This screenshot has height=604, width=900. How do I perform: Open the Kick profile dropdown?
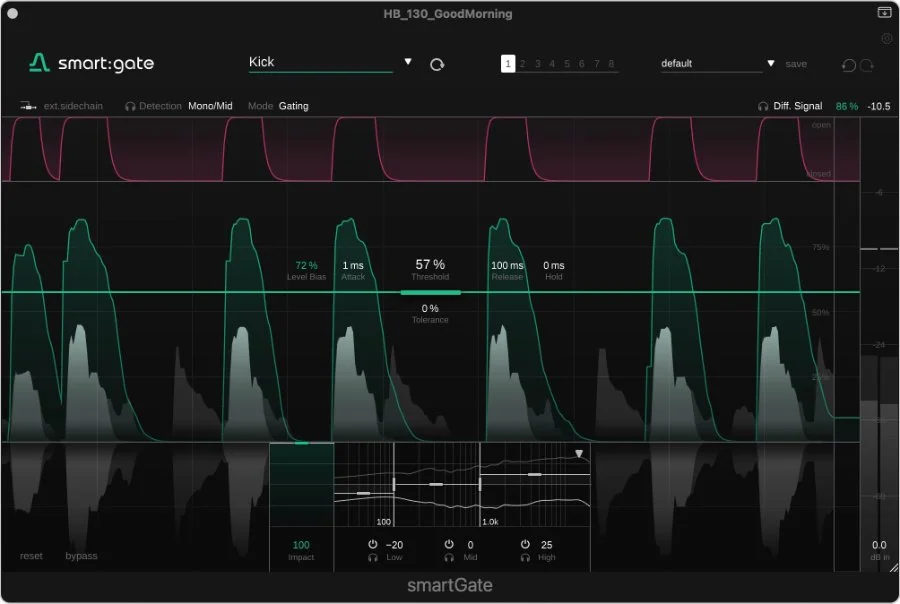(x=408, y=62)
